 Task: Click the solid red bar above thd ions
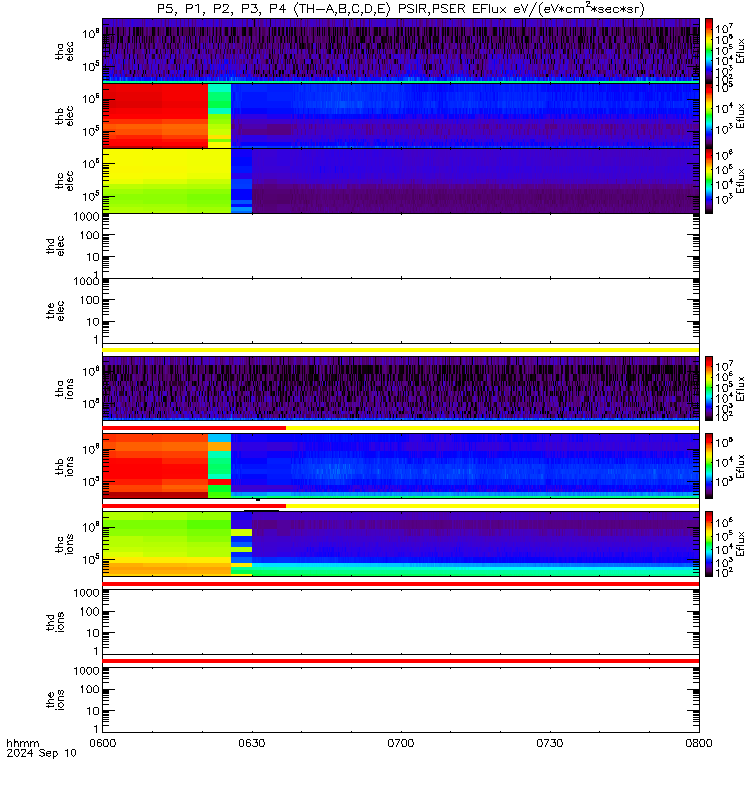[401, 584]
